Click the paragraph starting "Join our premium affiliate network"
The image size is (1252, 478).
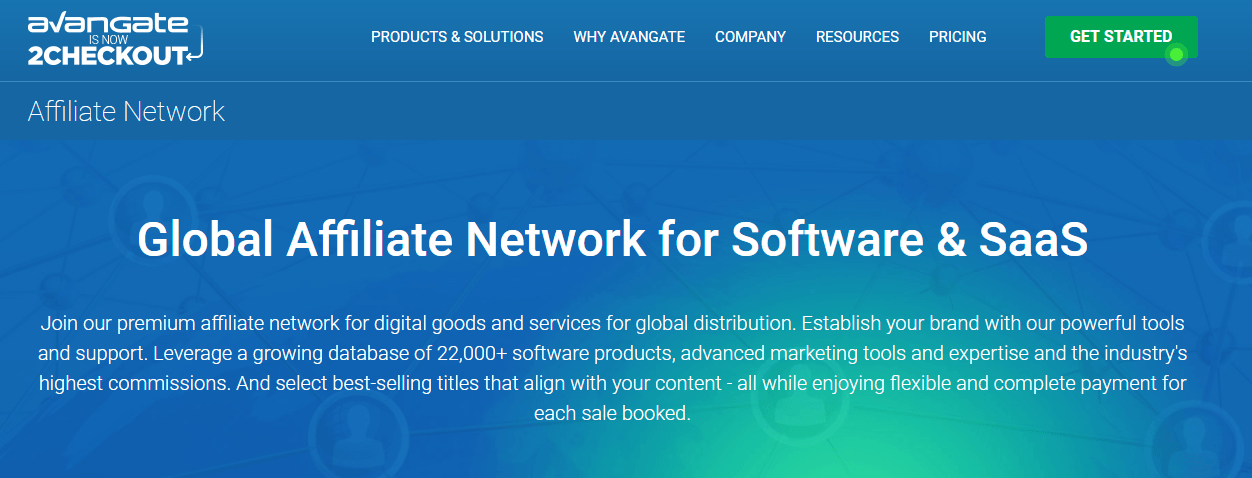click(612, 368)
